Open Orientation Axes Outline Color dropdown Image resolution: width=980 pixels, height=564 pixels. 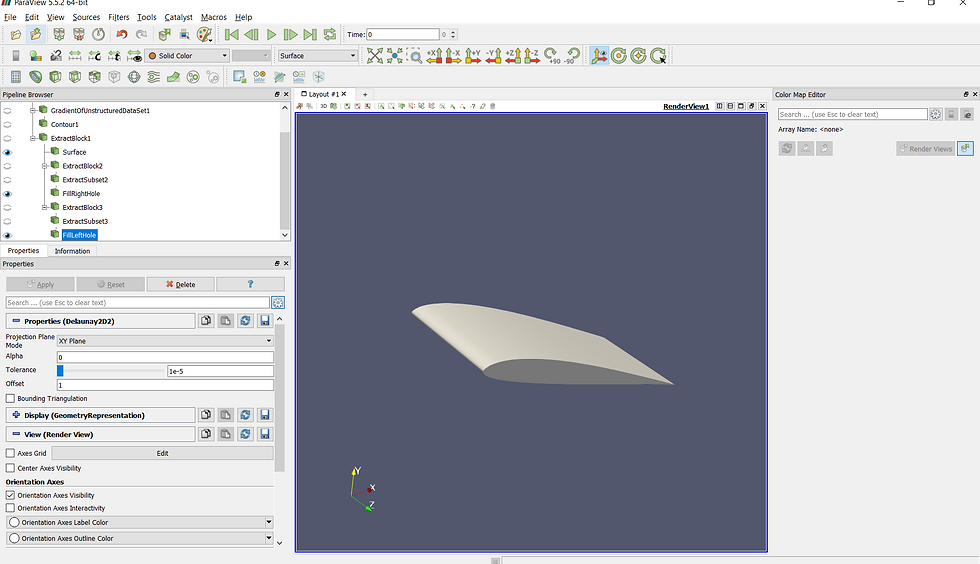coord(140,538)
